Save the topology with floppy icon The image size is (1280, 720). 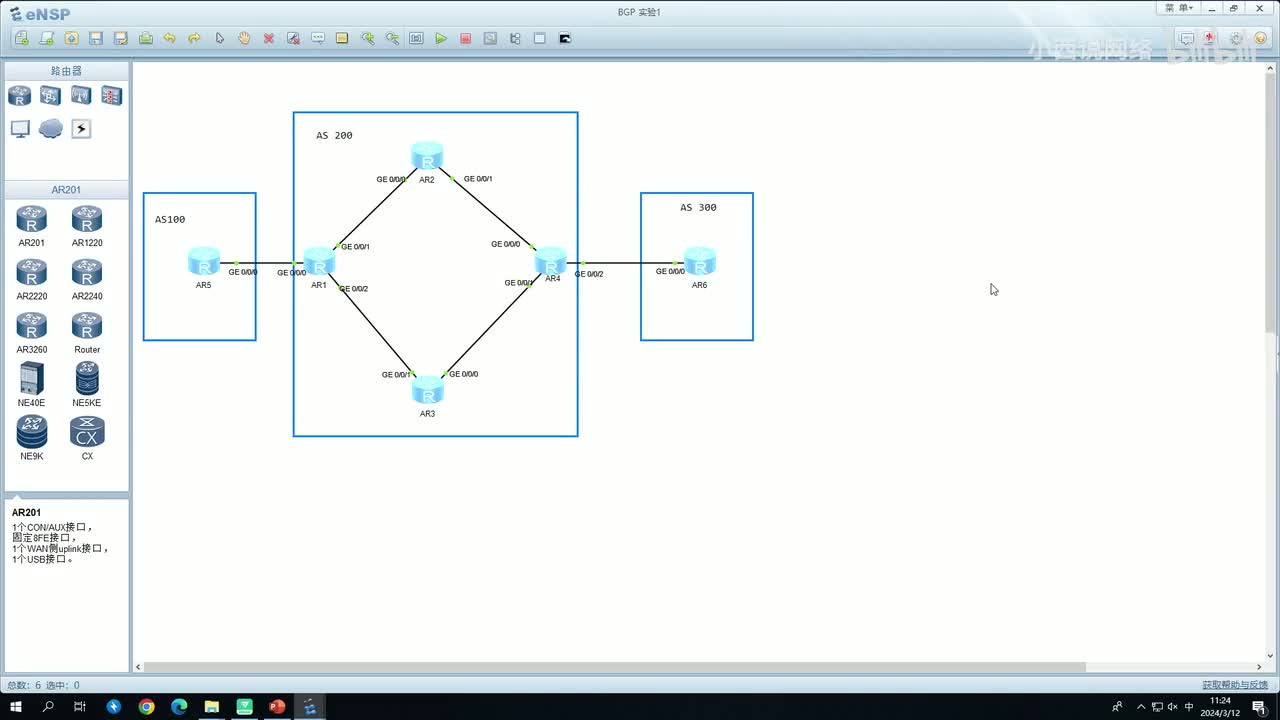tap(96, 38)
